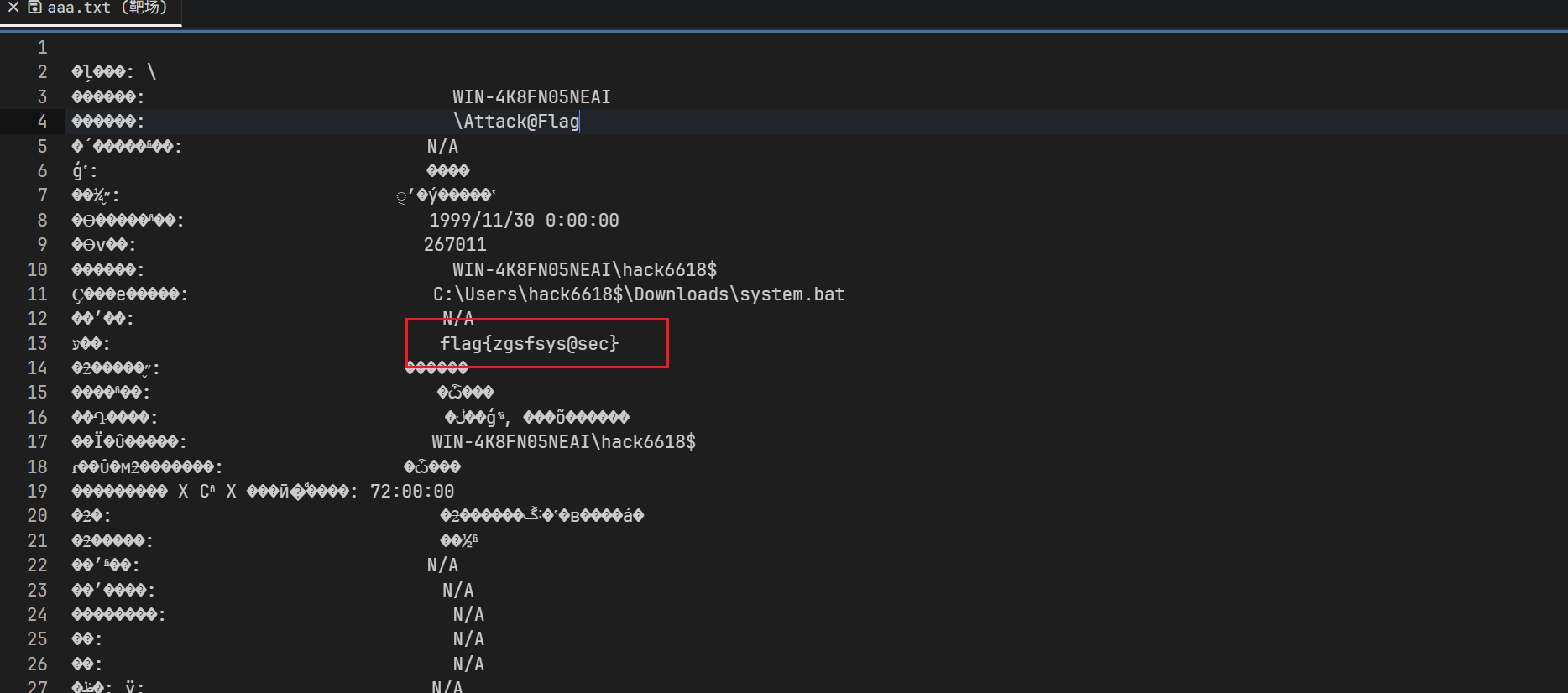Click line number 13 in the gutter
The image size is (1568, 693).
37,344
